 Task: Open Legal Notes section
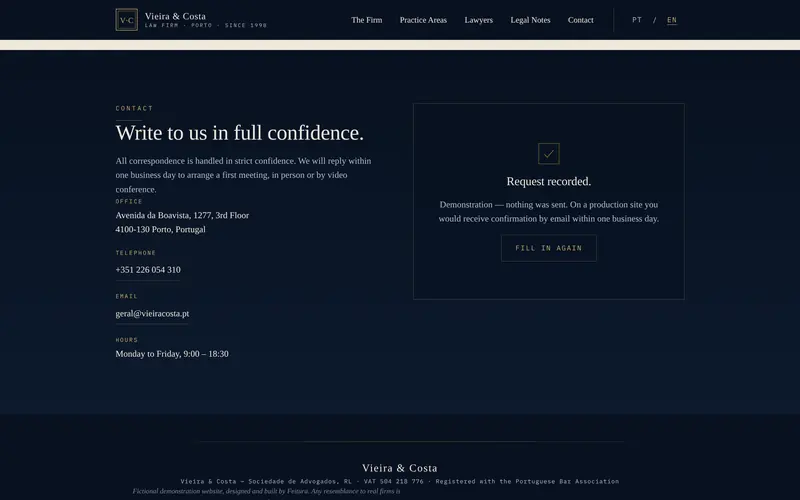(530, 20)
